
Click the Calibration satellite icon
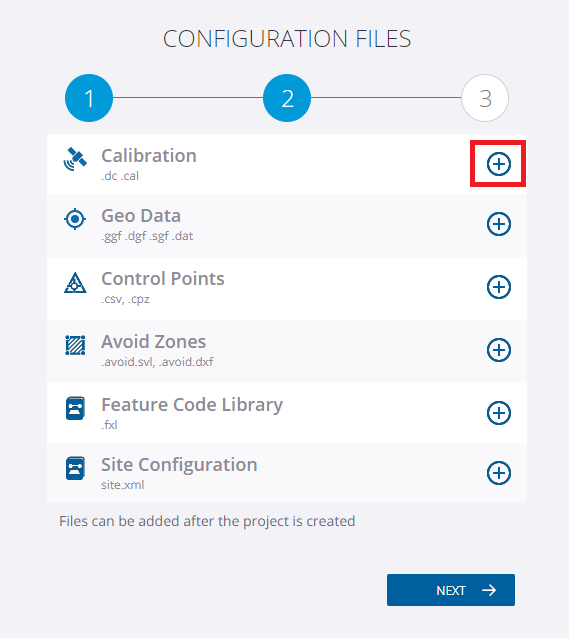click(75, 159)
